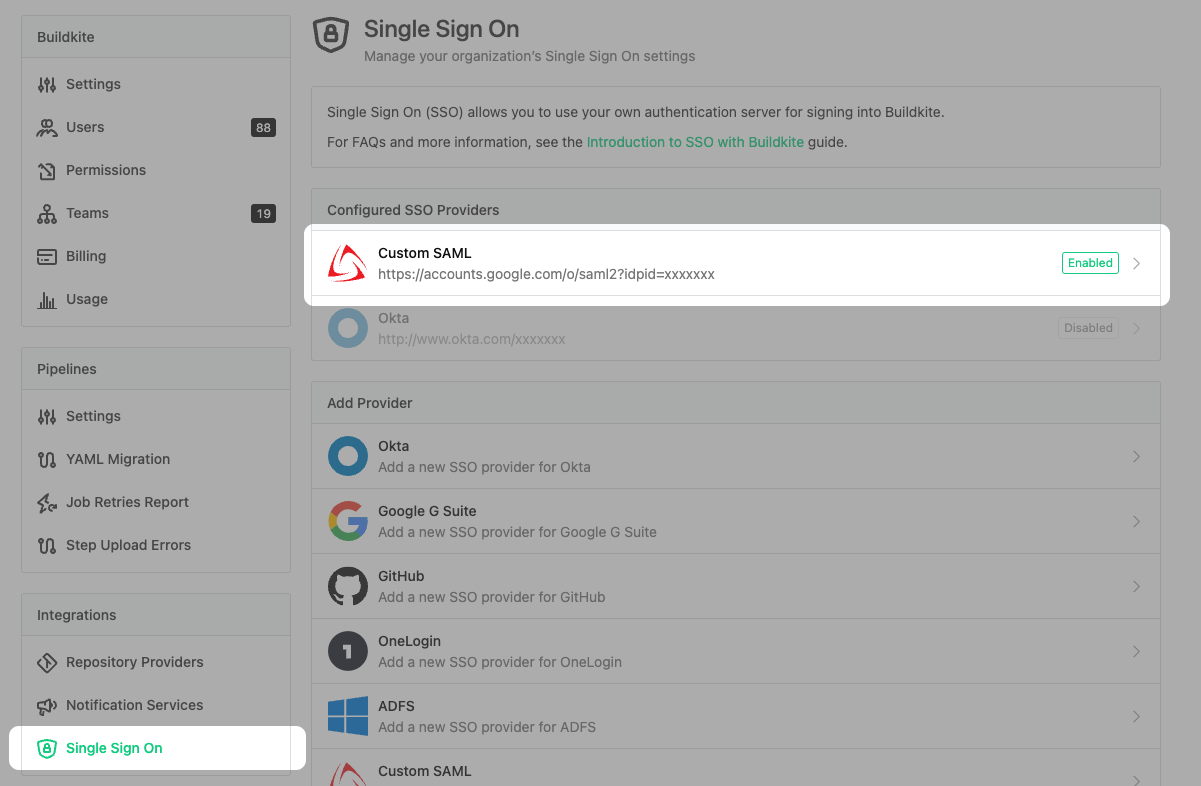Image resolution: width=1201 pixels, height=786 pixels.
Task: Click the Disabled badge on Okta provider
Action: point(1088,327)
